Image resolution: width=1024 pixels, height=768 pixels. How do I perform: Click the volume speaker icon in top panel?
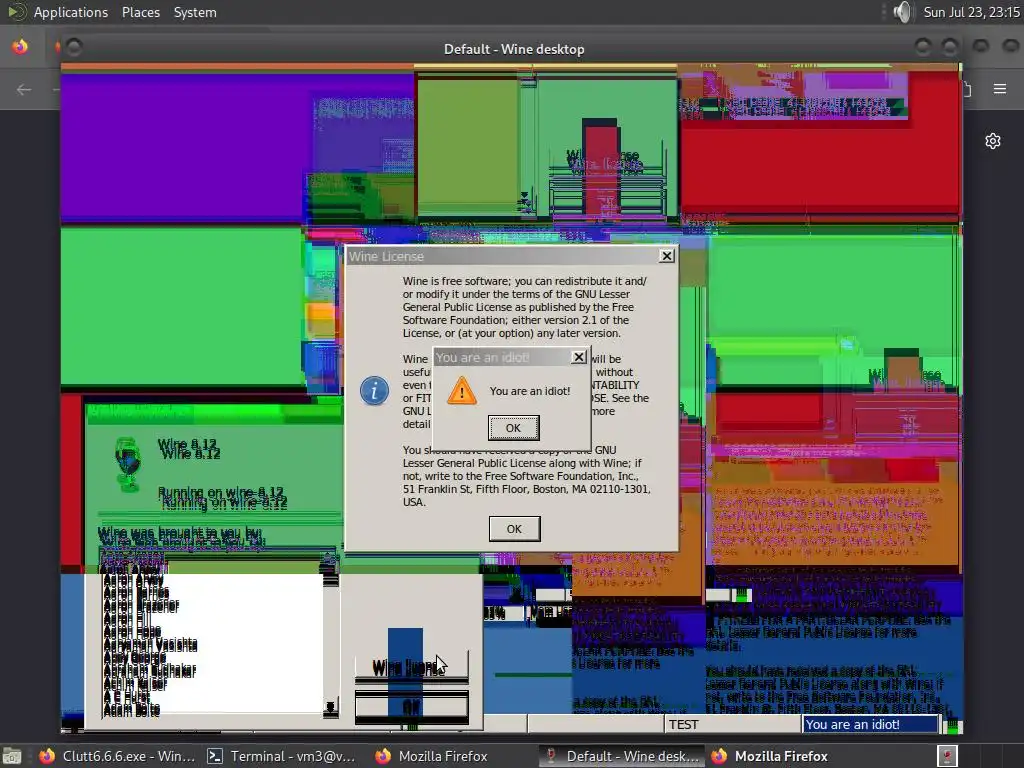click(x=903, y=12)
